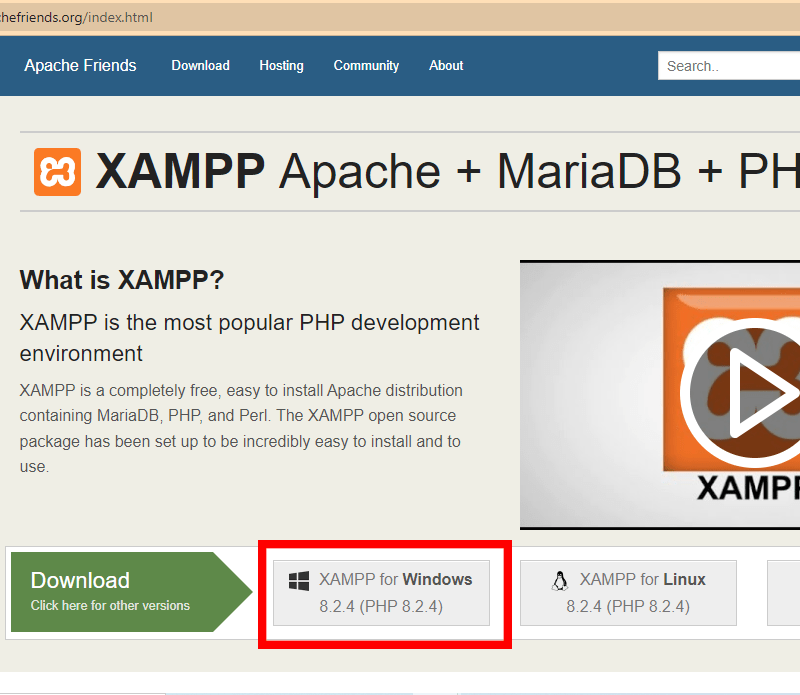Open the About menu
The width and height of the screenshot is (800, 695).
click(446, 65)
